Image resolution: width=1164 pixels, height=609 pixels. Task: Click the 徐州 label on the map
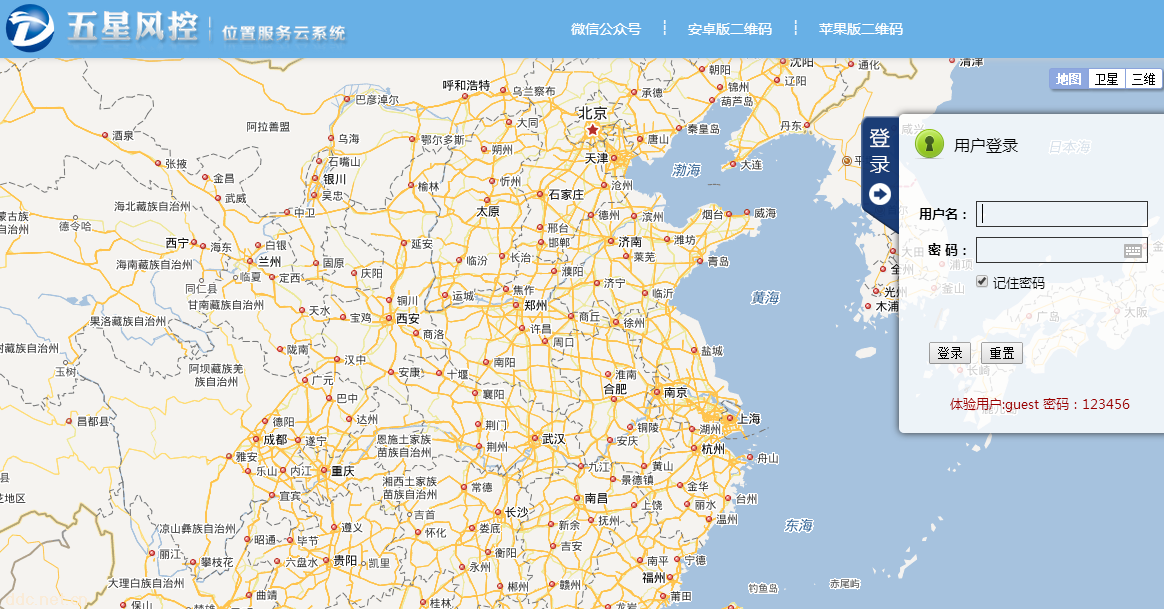(634, 323)
